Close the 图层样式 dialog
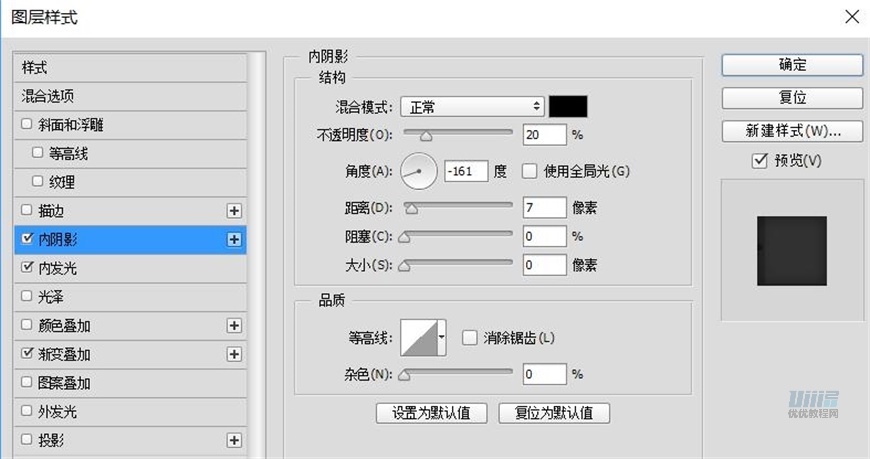870x459 pixels. [x=851, y=17]
